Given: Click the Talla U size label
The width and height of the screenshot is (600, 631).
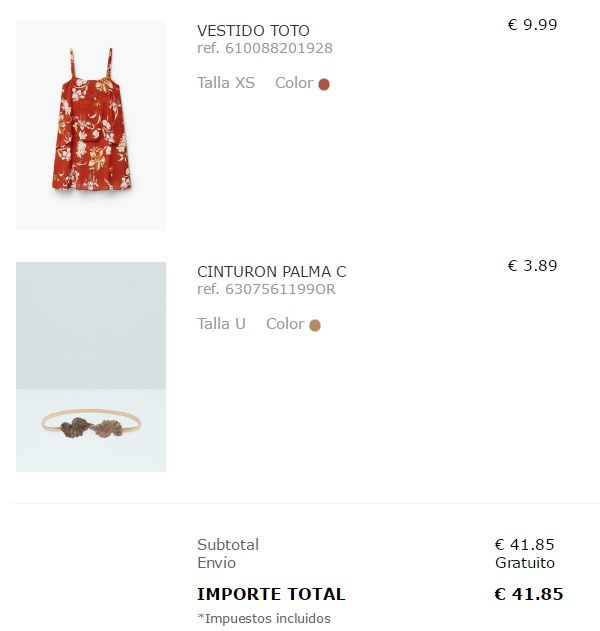Looking at the screenshot, I should [x=221, y=324].
